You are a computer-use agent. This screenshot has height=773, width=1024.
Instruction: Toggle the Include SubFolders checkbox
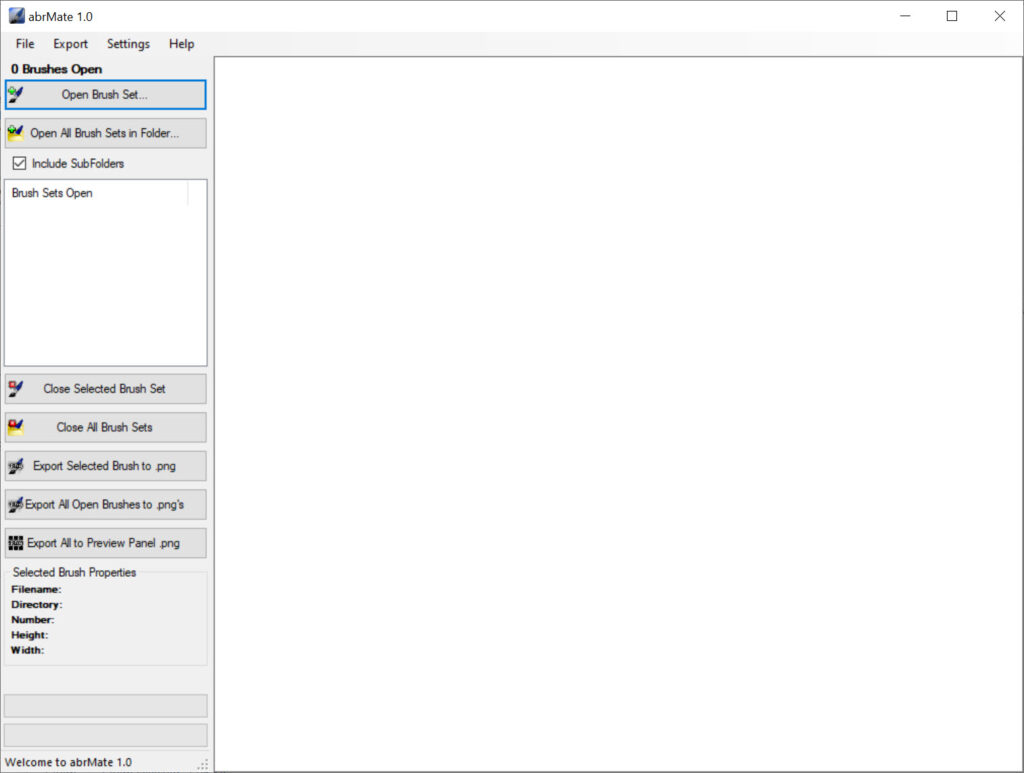(20, 163)
